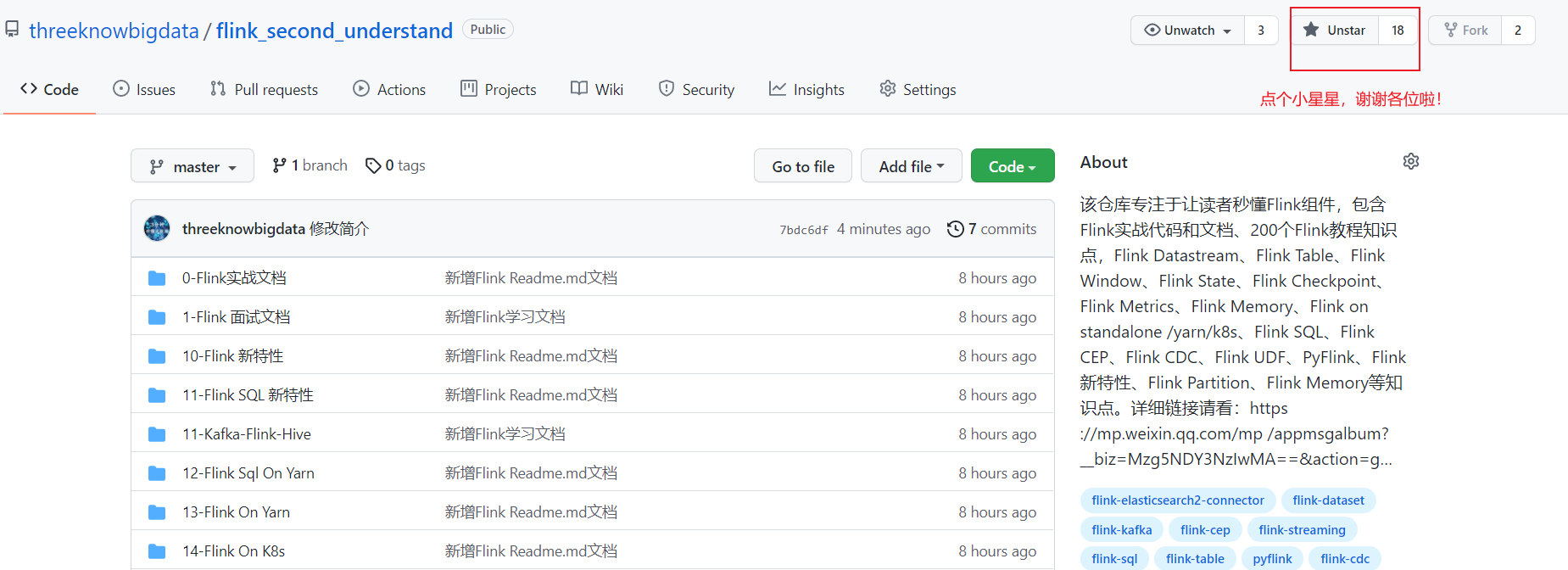1568x570 pixels.
Task: Open commit hash 7bdc6df
Action: [803, 230]
